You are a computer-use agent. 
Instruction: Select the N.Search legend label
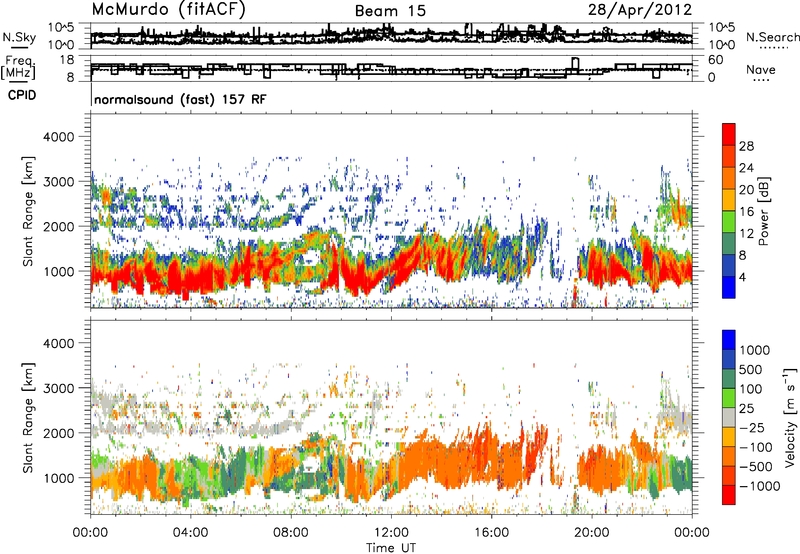coord(772,37)
